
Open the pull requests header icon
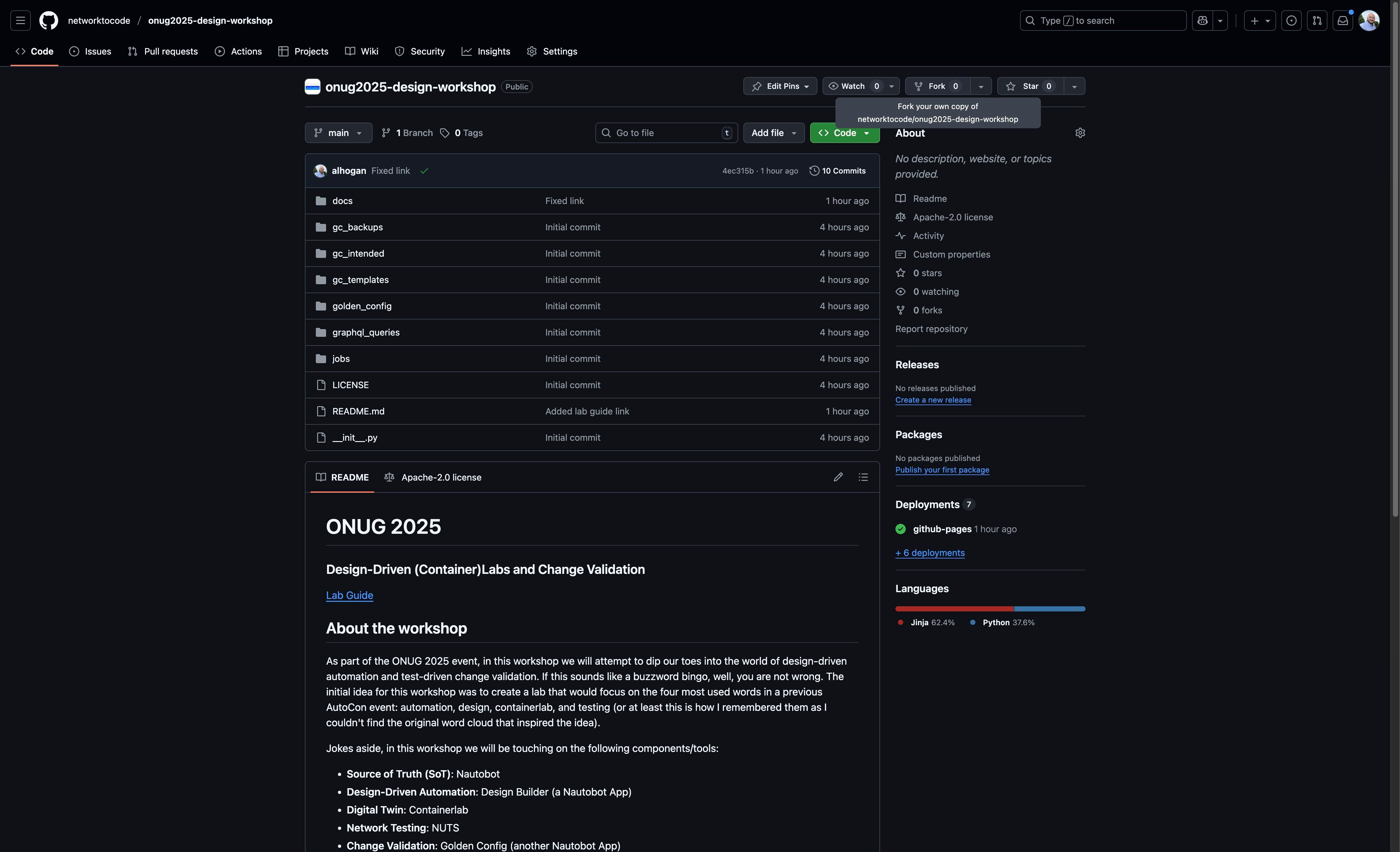point(1317,21)
